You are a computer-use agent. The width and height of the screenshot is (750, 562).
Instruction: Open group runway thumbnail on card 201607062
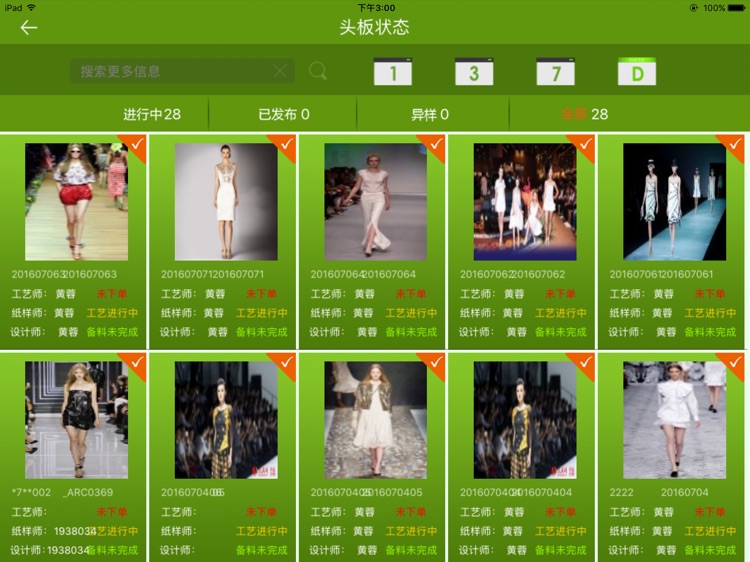click(525, 202)
